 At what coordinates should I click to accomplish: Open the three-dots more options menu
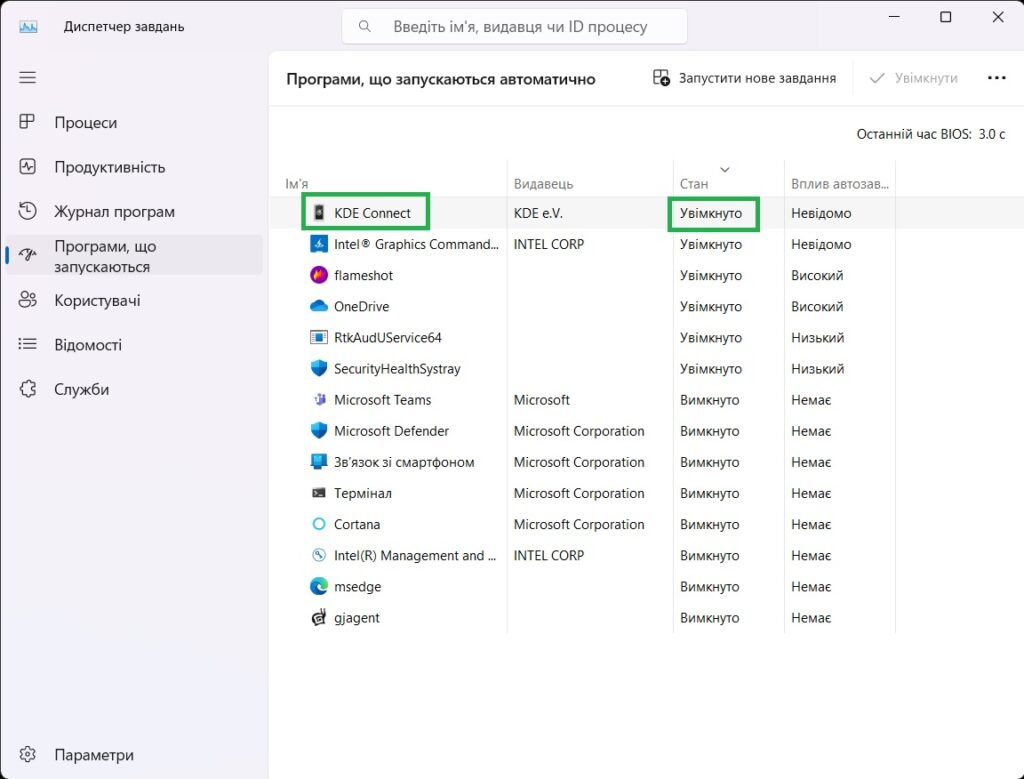tap(997, 78)
